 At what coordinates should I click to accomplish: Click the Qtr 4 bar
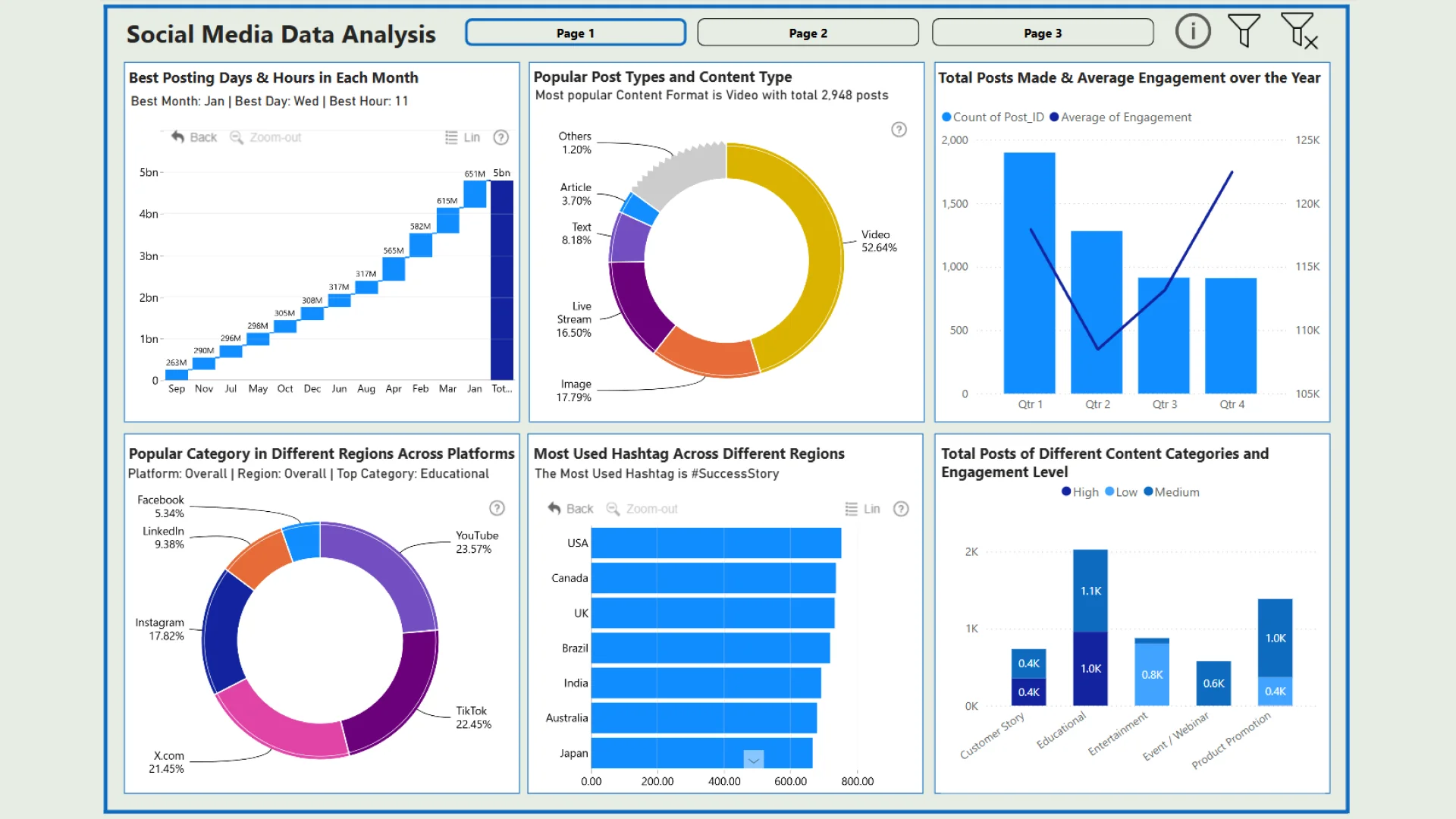[x=1231, y=336]
